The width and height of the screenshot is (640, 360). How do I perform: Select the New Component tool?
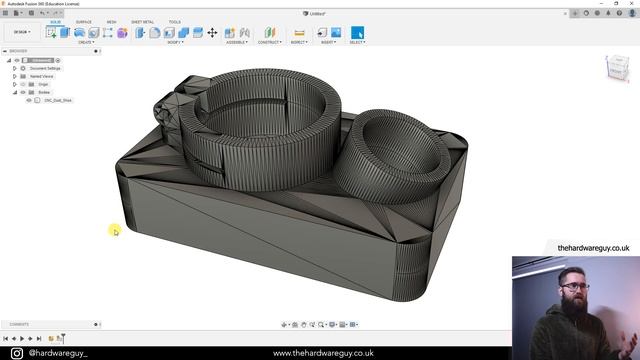(230, 33)
